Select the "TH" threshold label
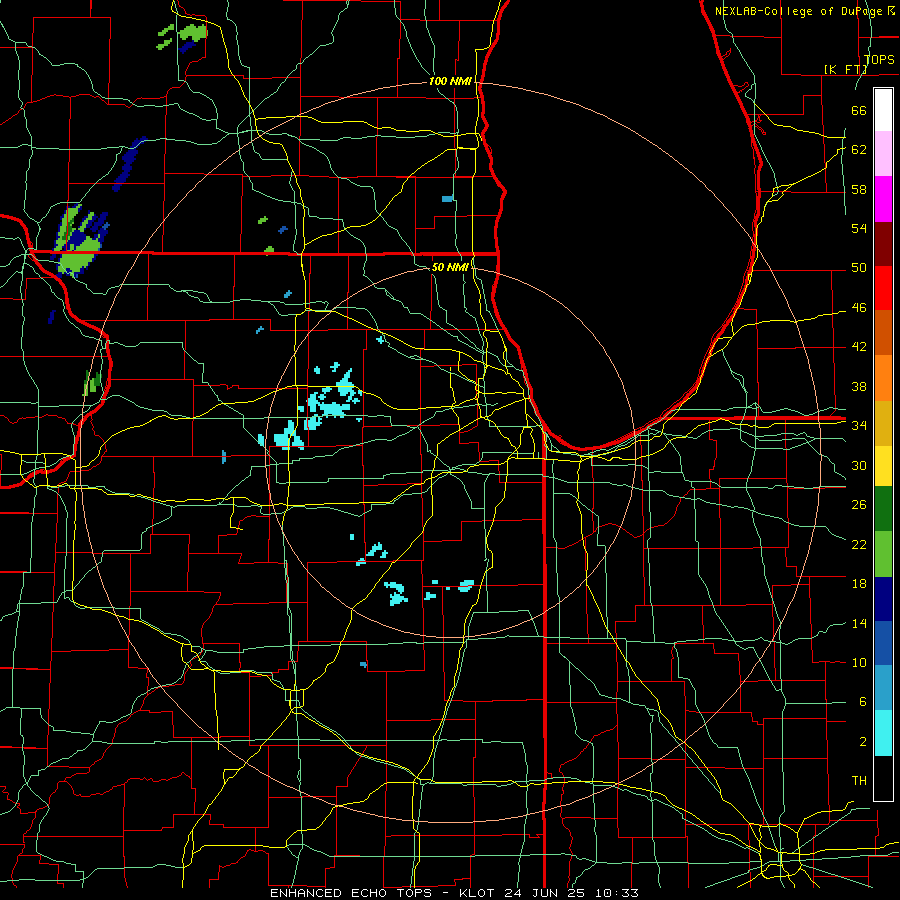This screenshot has width=900, height=900. (859, 780)
